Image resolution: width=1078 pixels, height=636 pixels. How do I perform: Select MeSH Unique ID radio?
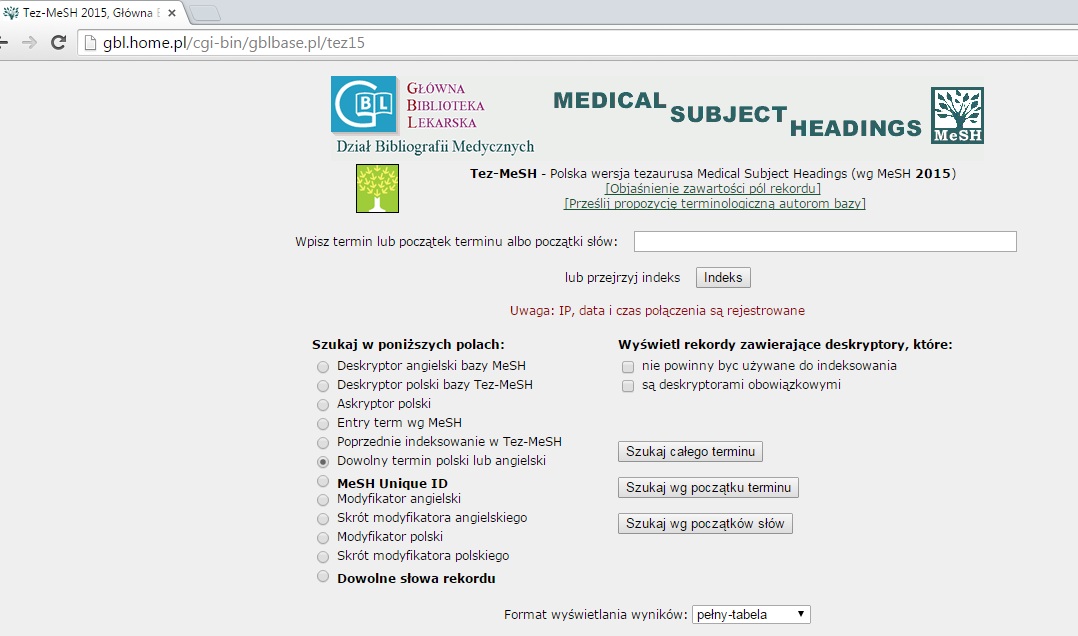point(323,481)
